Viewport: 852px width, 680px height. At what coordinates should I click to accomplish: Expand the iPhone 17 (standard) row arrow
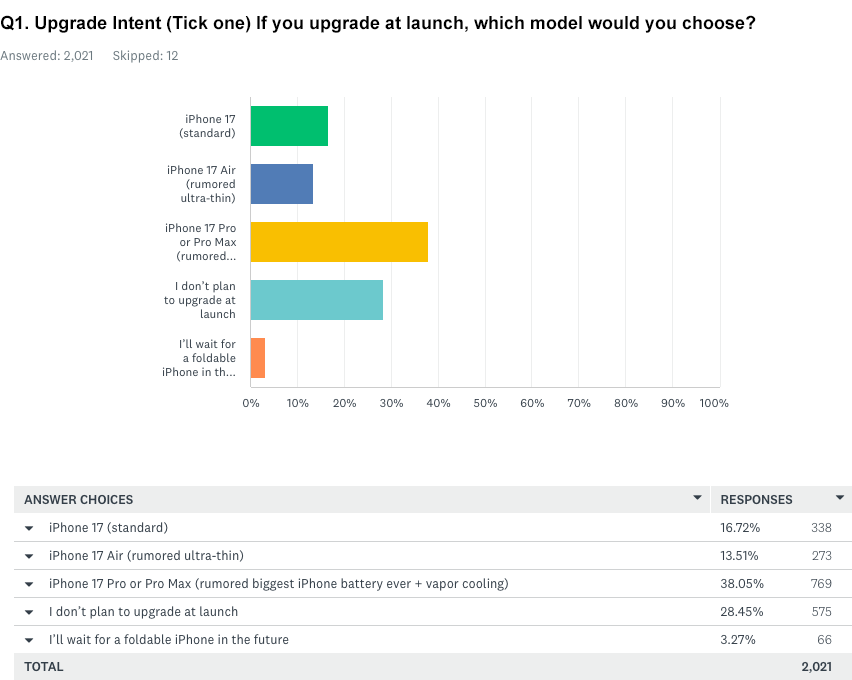point(29,528)
